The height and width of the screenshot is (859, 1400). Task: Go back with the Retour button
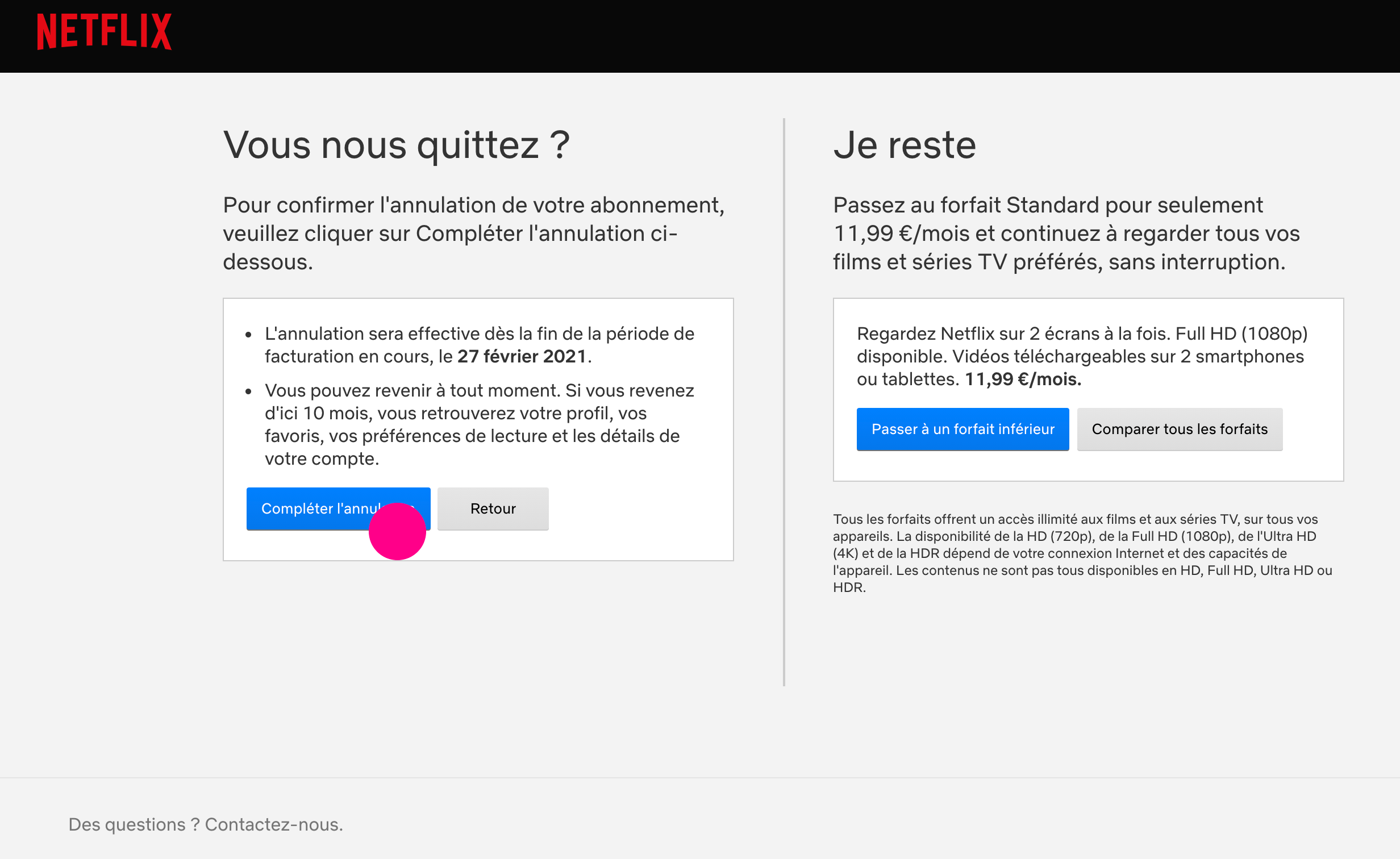click(493, 508)
